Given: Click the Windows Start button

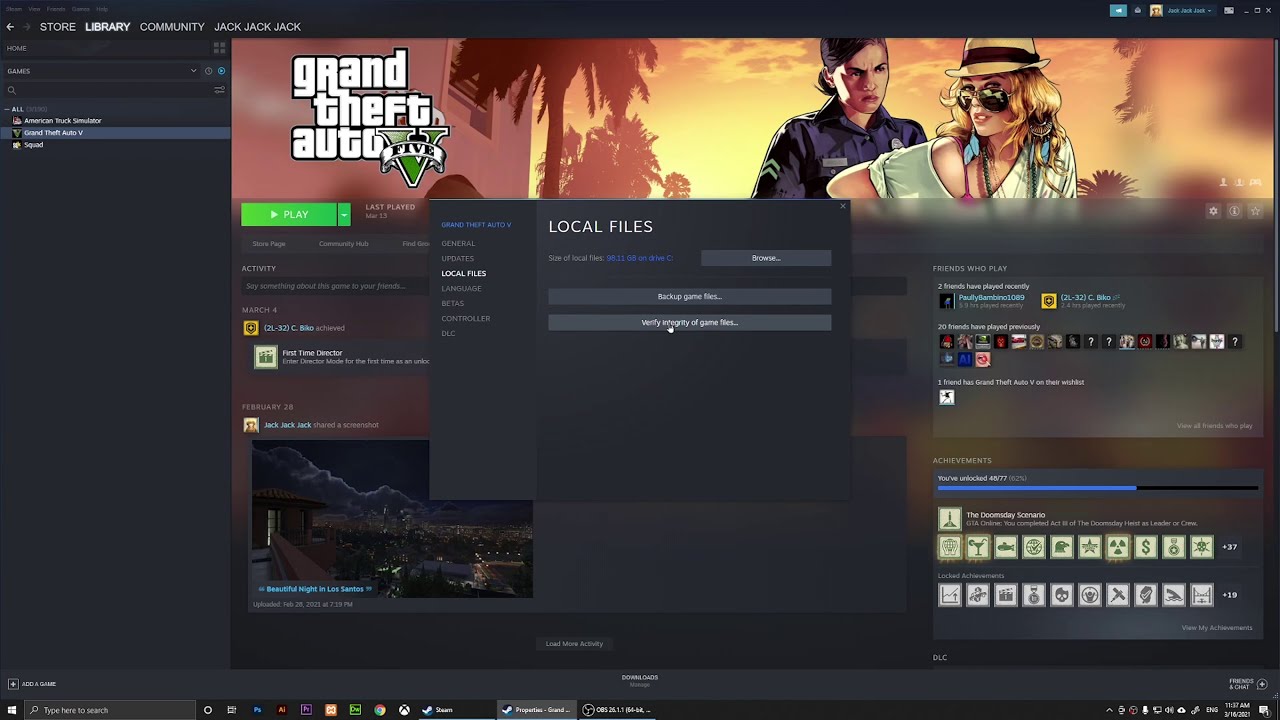Looking at the screenshot, I should coord(12,710).
